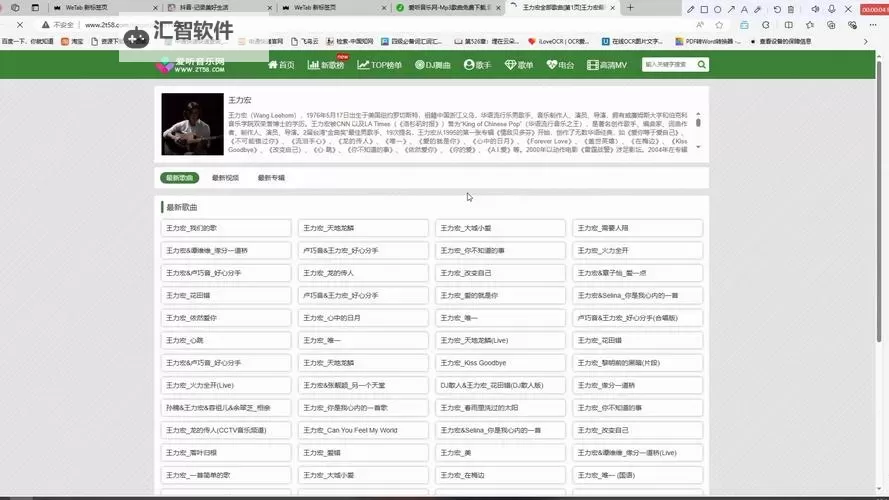The height and width of the screenshot is (500, 889).
Task: Open the DJ舞曲 section
Action: click(433, 65)
